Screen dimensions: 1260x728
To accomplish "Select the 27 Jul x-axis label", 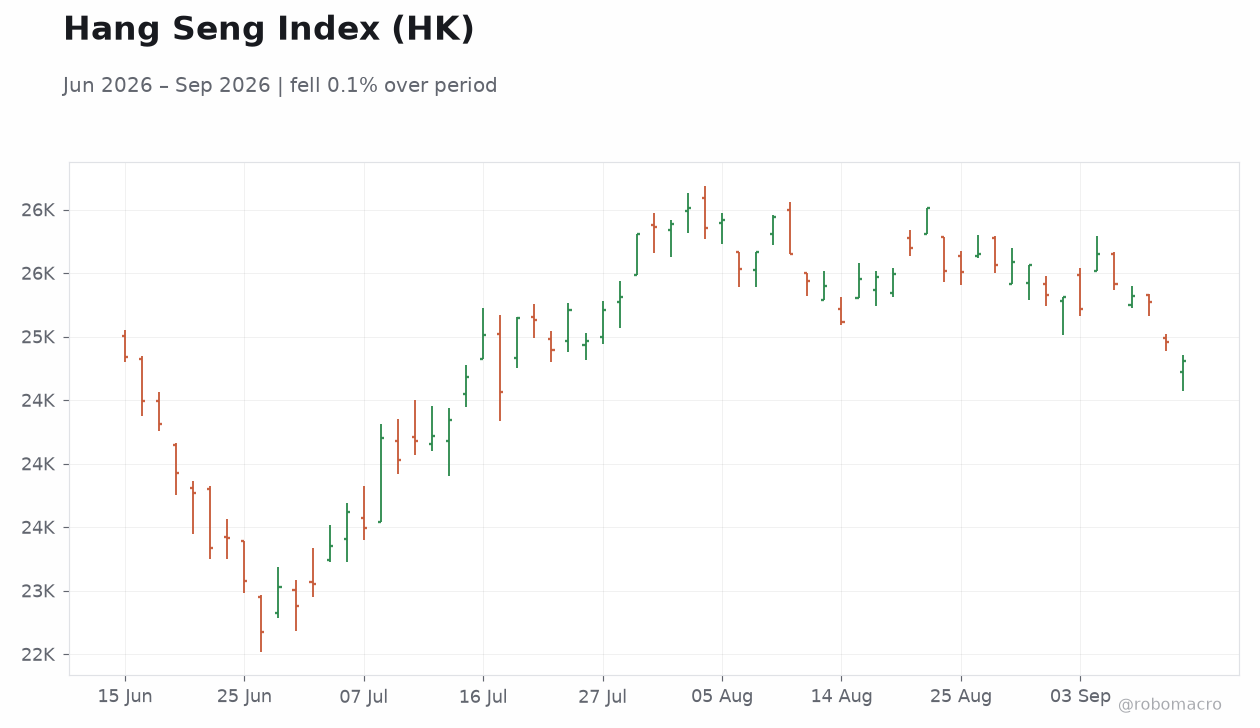I will [603, 696].
